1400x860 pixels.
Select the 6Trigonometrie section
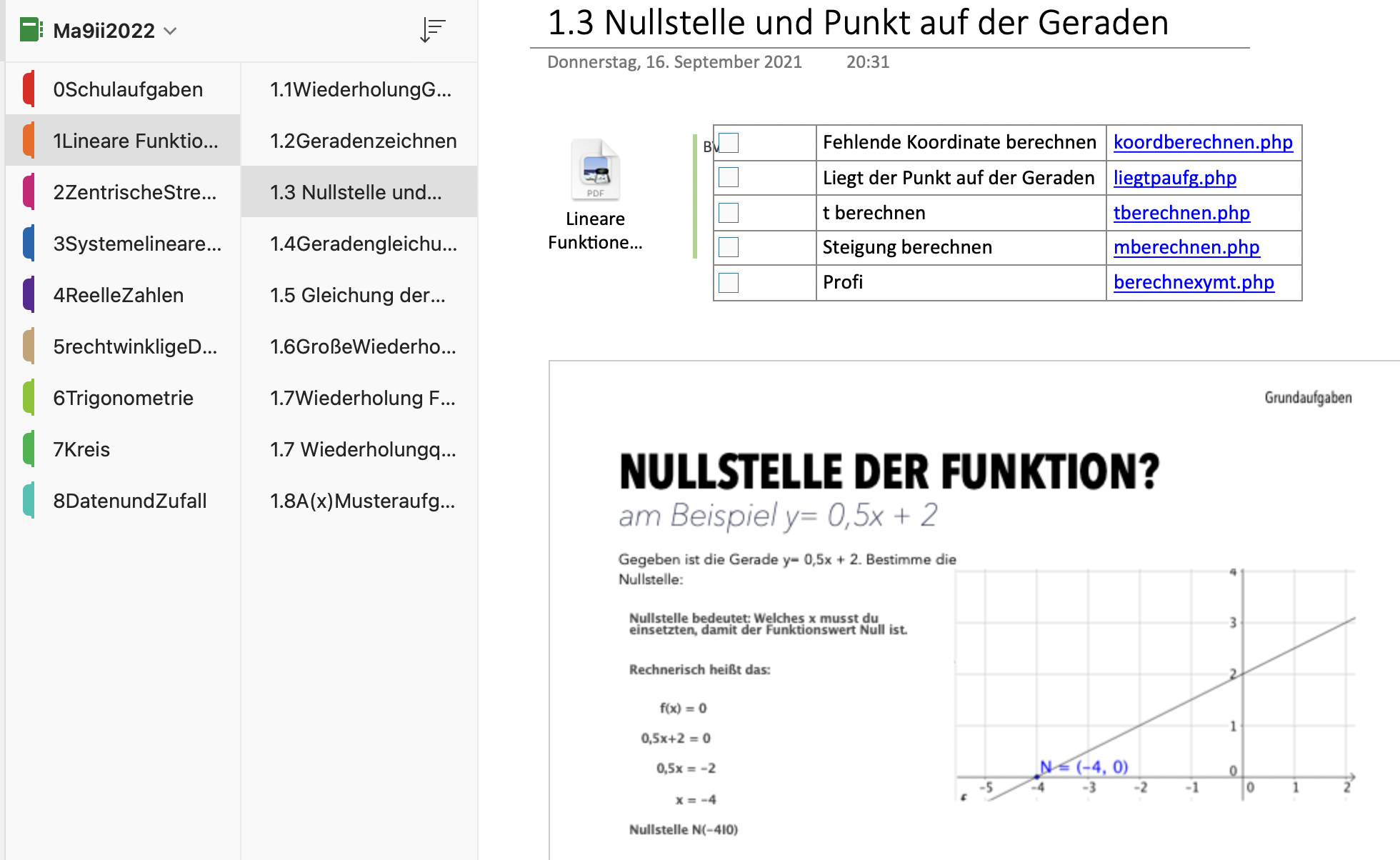123,398
